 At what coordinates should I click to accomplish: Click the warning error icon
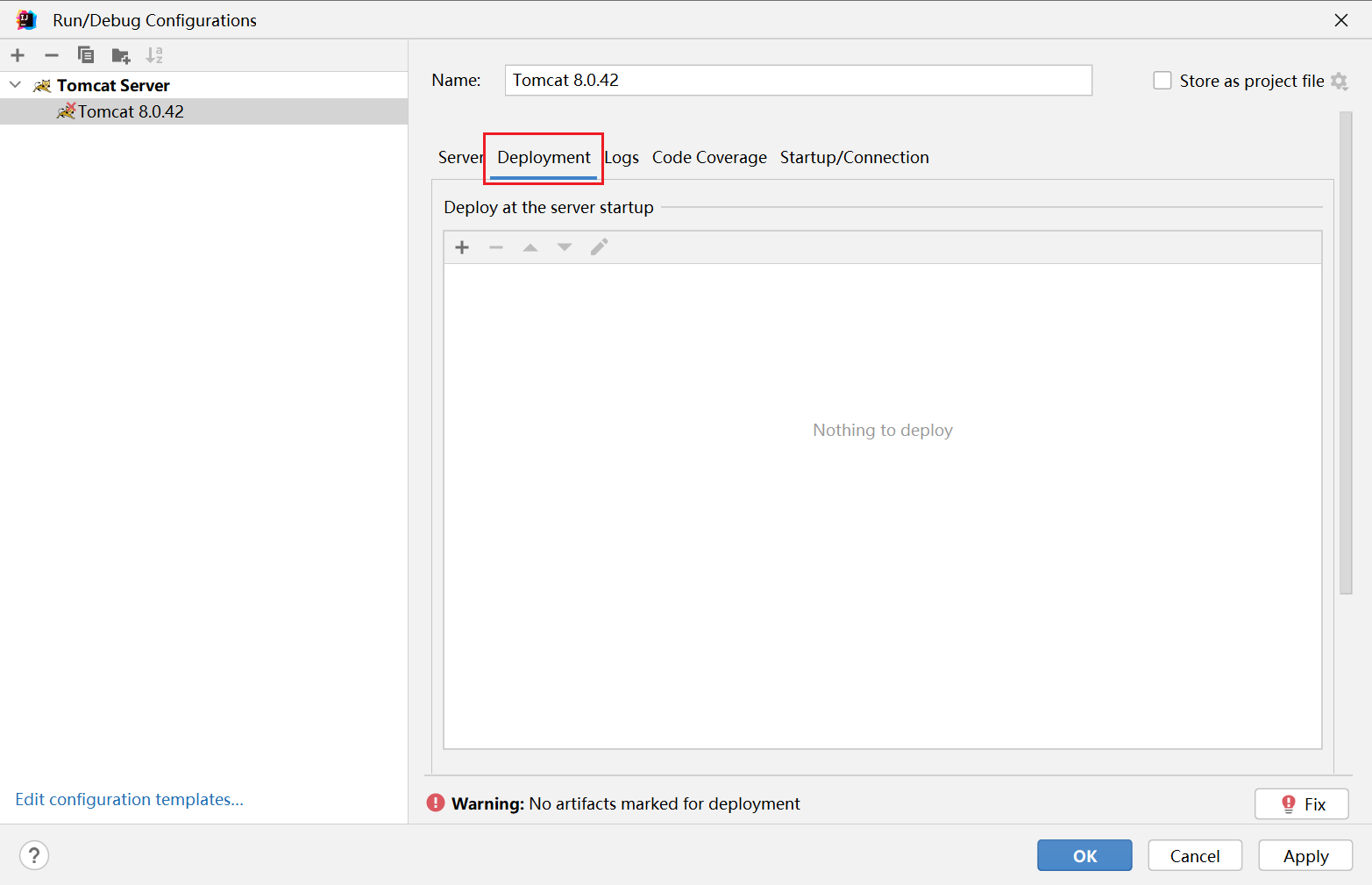[436, 803]
